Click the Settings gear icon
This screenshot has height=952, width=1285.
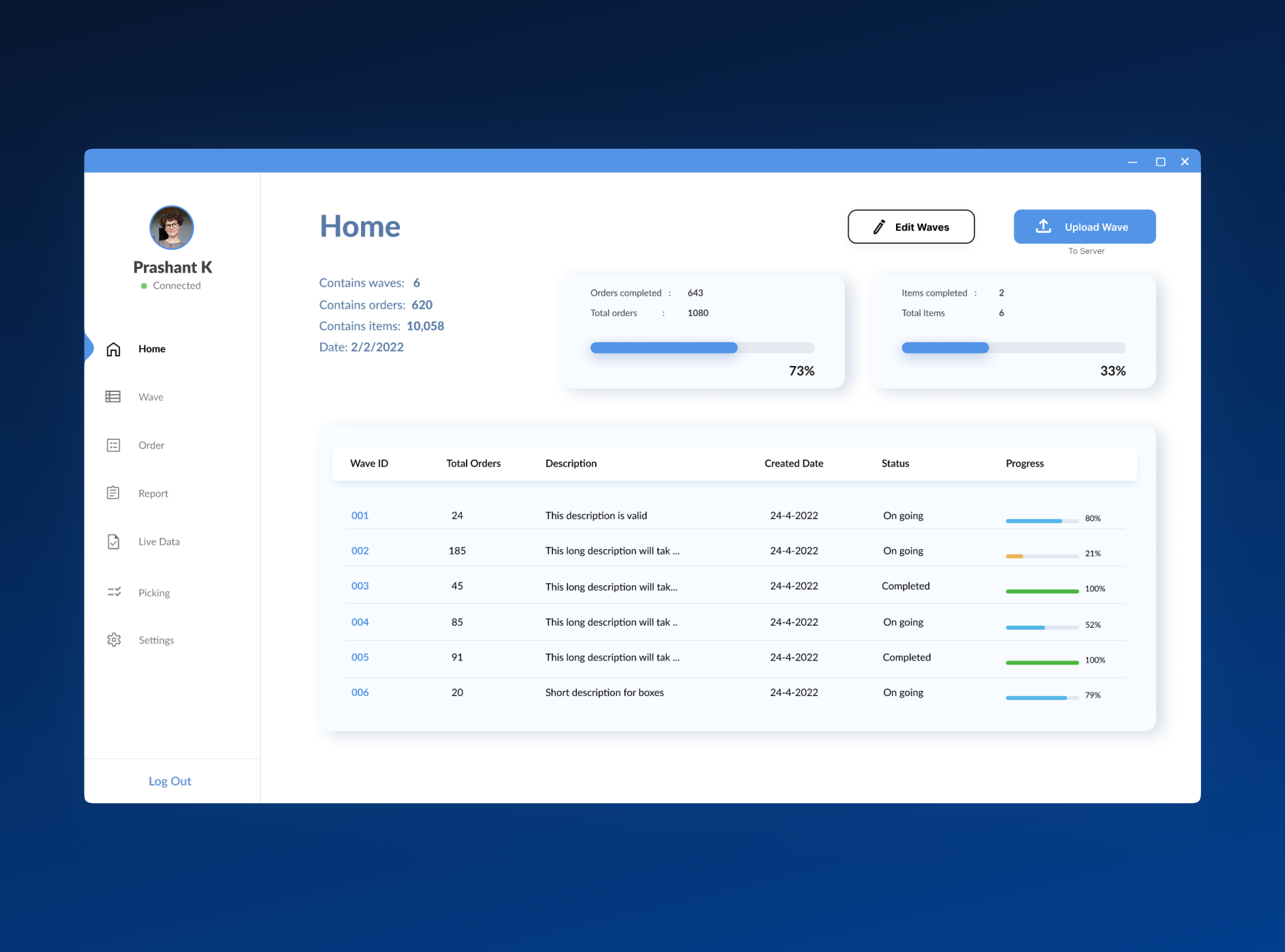[114, 640]
